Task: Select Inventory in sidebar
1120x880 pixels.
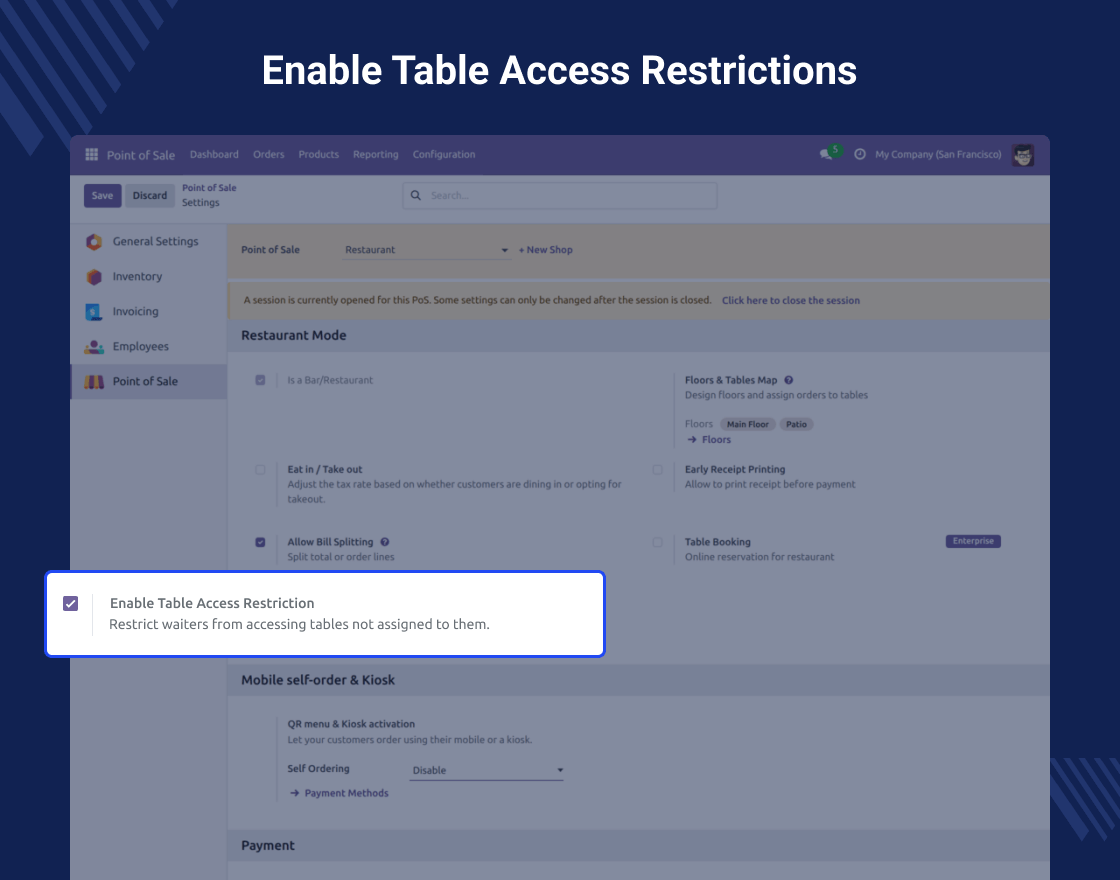Action: (149, 276)
